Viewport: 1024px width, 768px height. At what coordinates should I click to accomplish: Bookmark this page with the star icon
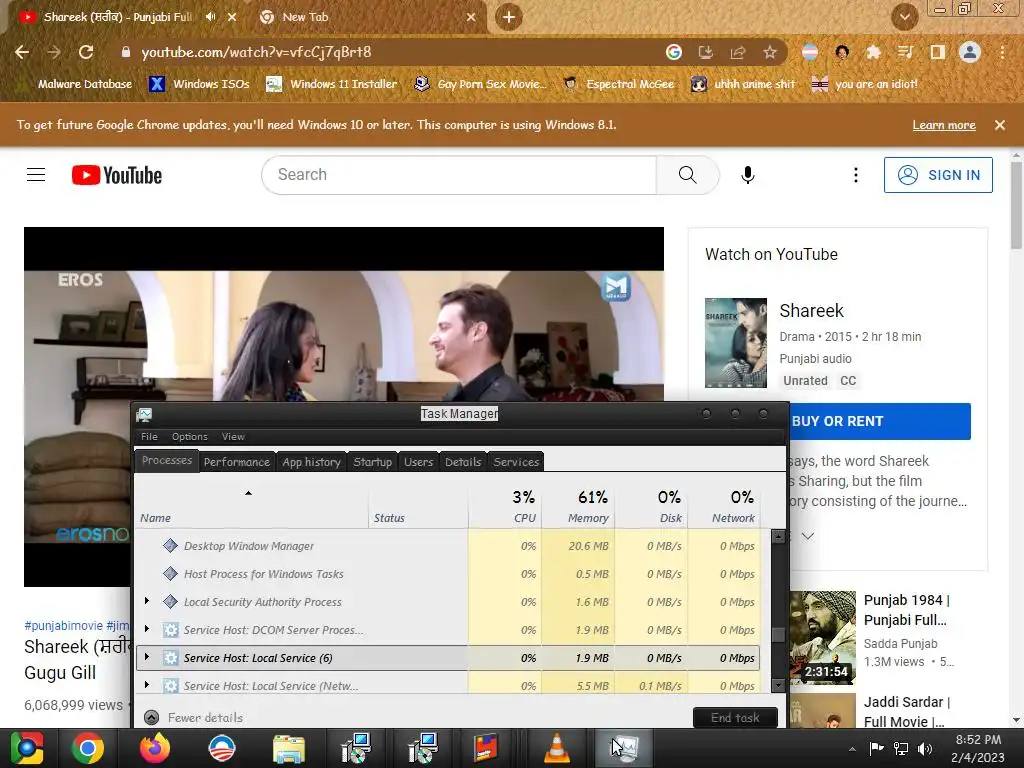pyautogui.click(x=770, y=52)
